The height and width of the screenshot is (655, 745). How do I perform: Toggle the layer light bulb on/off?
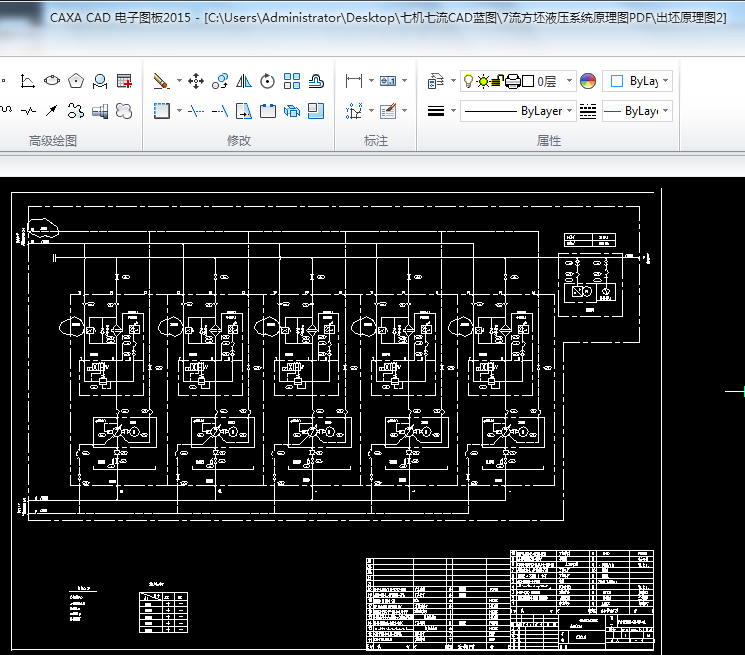(x=469, y=82)
